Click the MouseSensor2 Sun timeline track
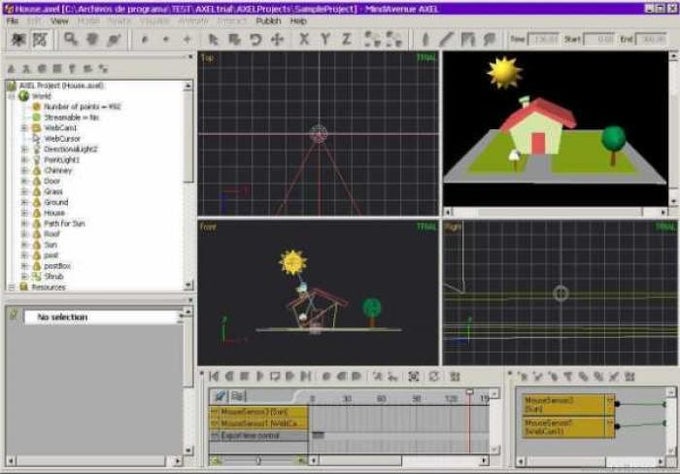 point(259,412)
